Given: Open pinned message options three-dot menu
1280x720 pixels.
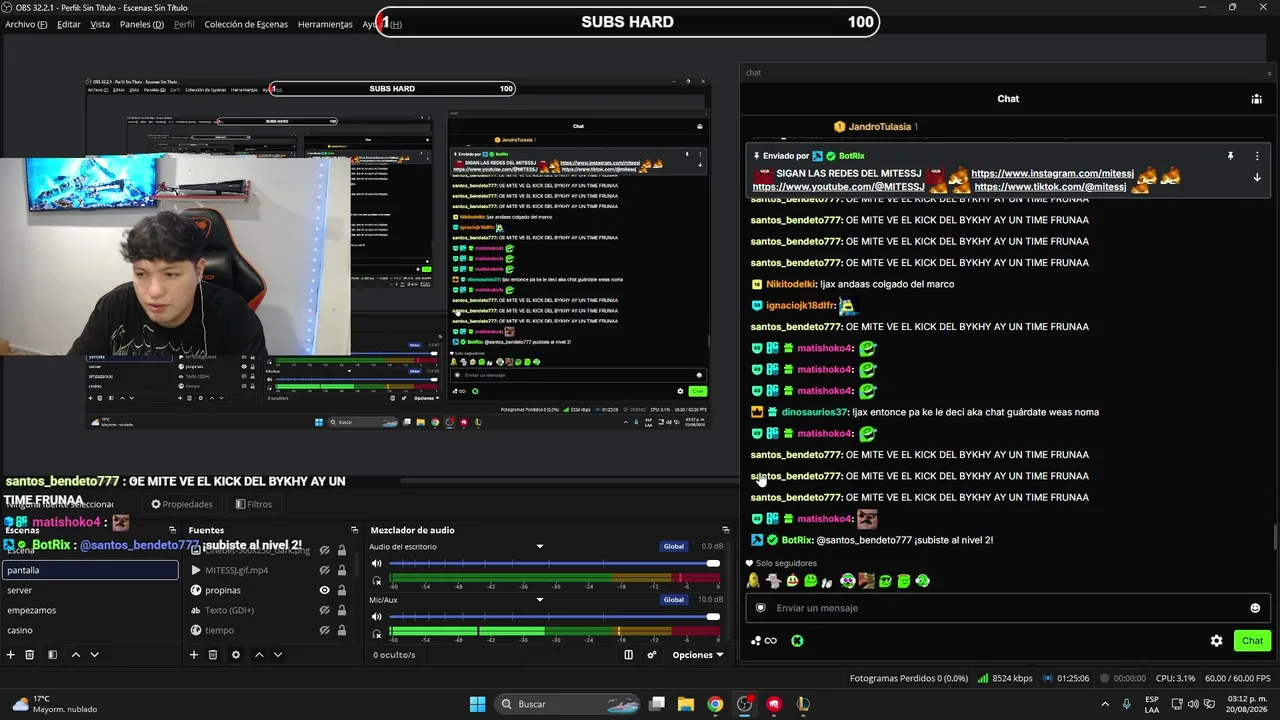Looking at the screenshot, I should (x=1257, y=156).
